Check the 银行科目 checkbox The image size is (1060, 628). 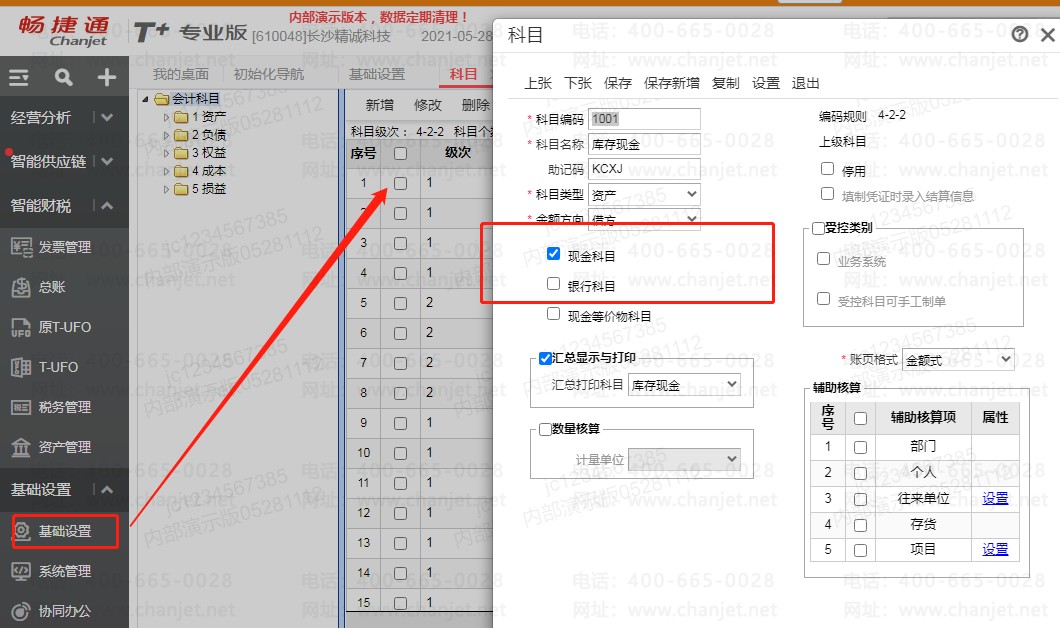pyautogui.click(x=553, y=283)
